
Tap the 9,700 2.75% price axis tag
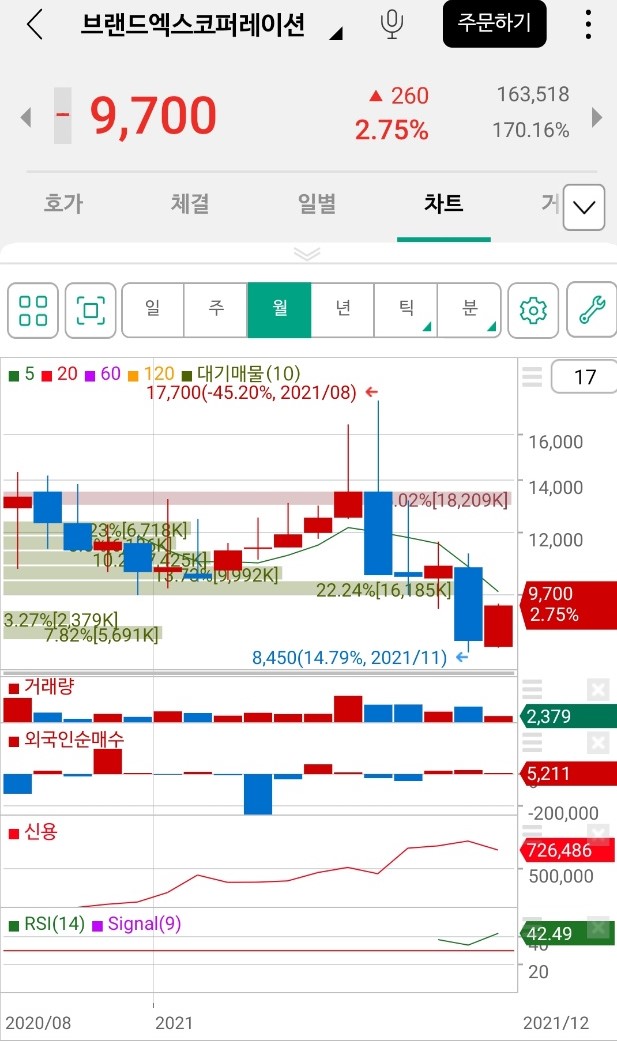coord(569,604)
